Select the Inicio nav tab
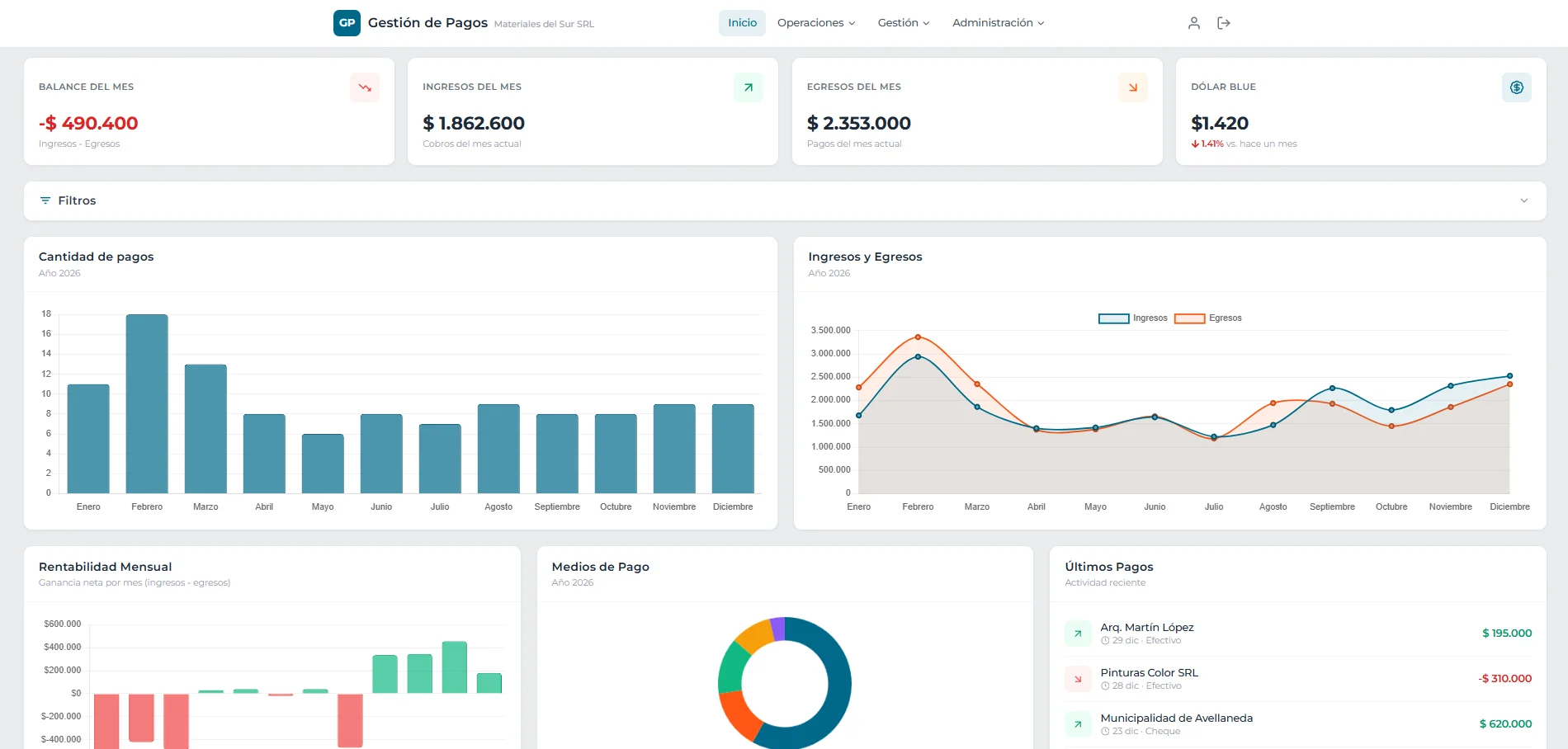 (742, 23)
